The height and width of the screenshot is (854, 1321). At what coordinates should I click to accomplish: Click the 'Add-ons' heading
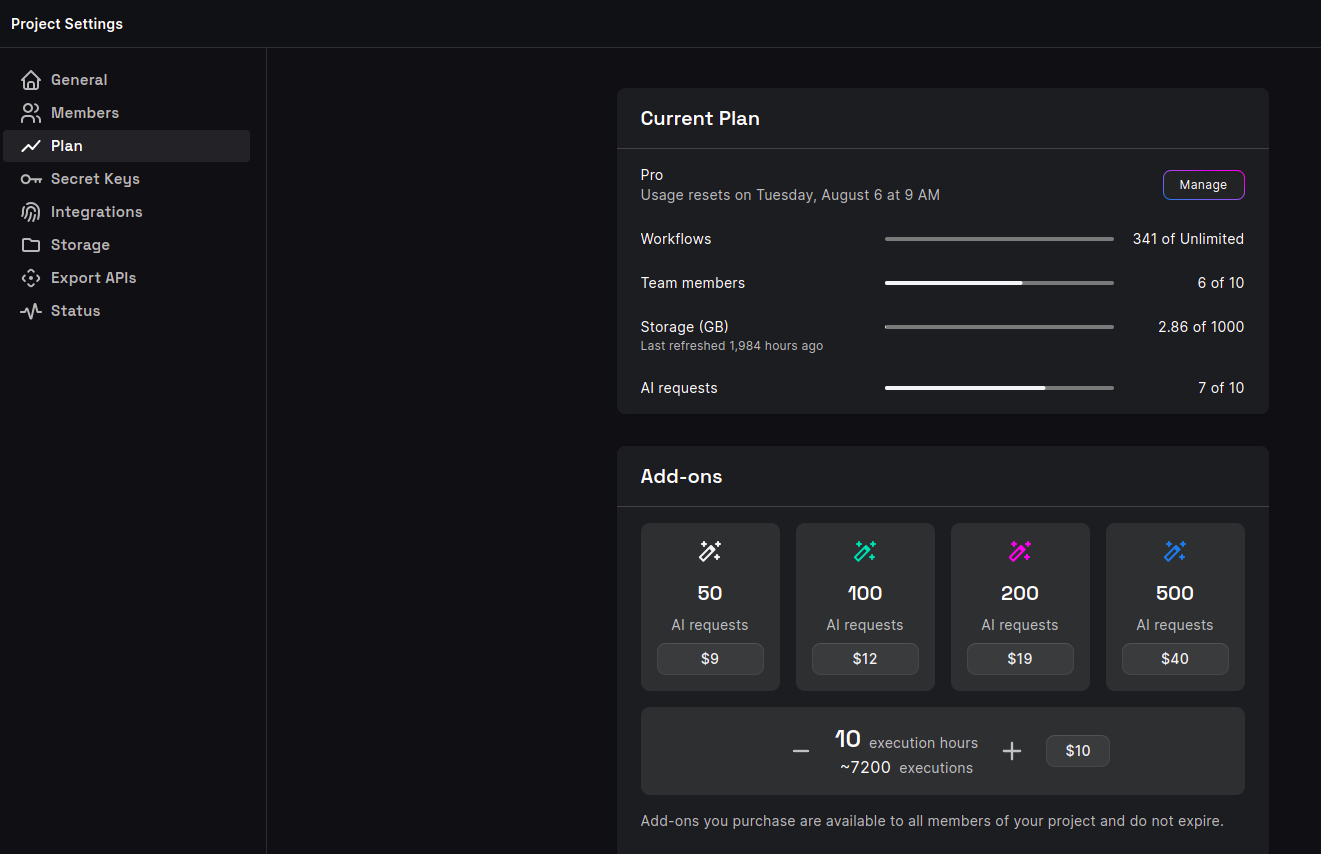coord(681,476)
